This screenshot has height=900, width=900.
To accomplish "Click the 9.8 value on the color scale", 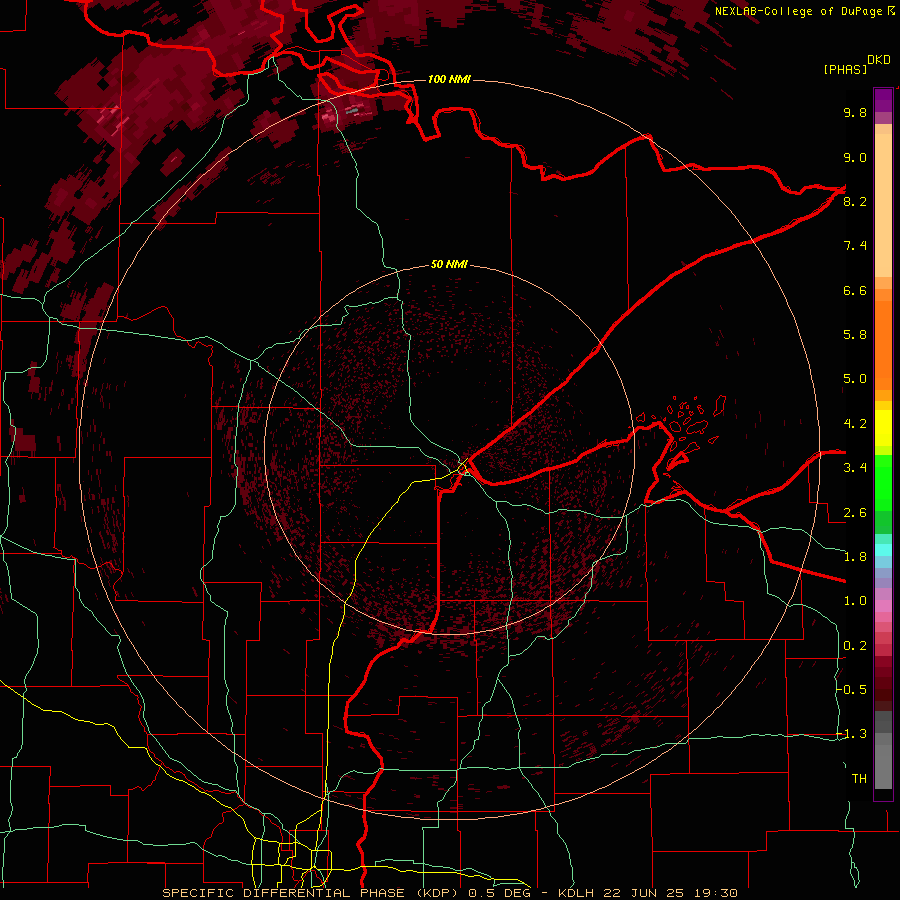I will click(x=855, y=112).
